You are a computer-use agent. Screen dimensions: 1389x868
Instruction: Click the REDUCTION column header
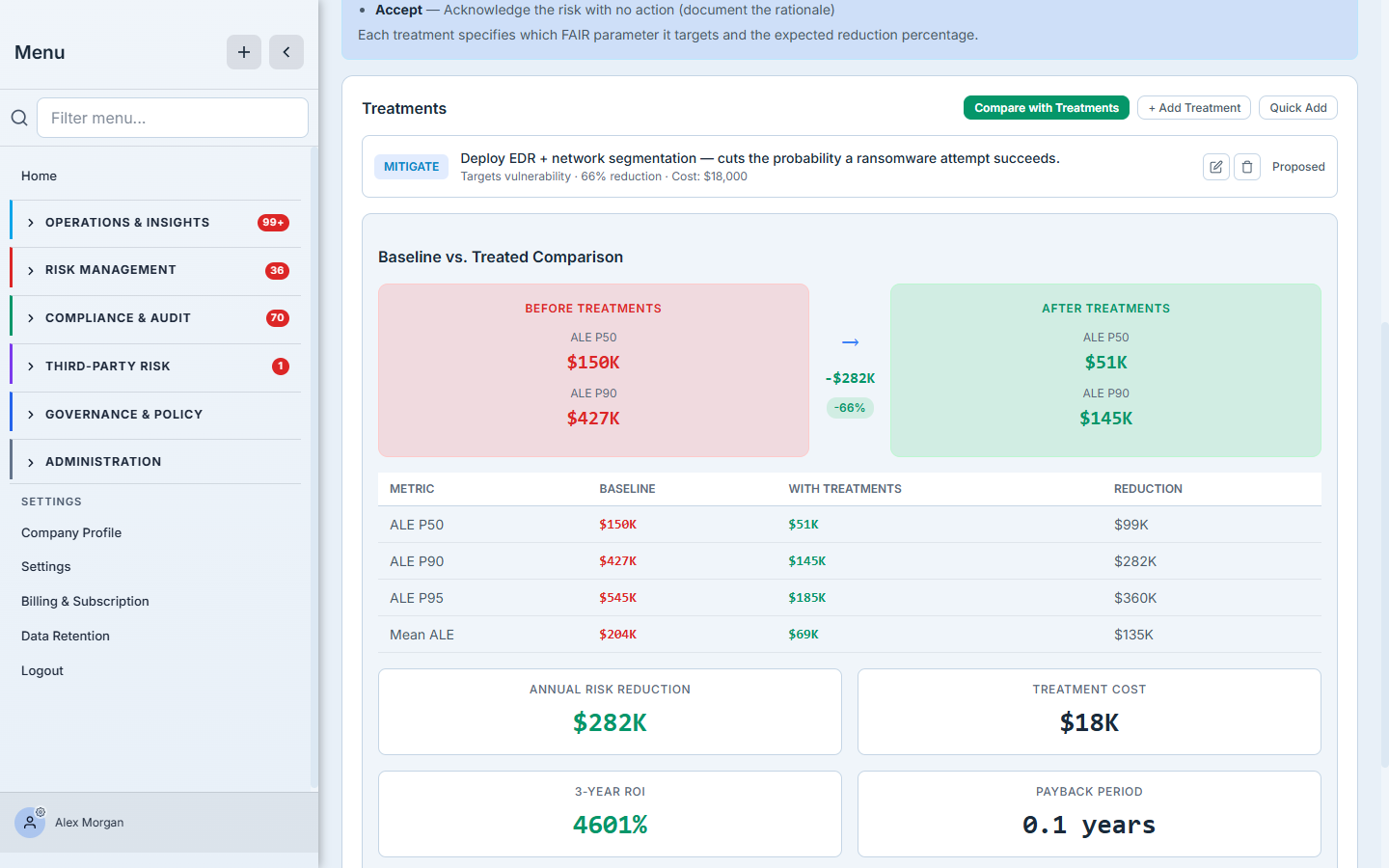1148,489
